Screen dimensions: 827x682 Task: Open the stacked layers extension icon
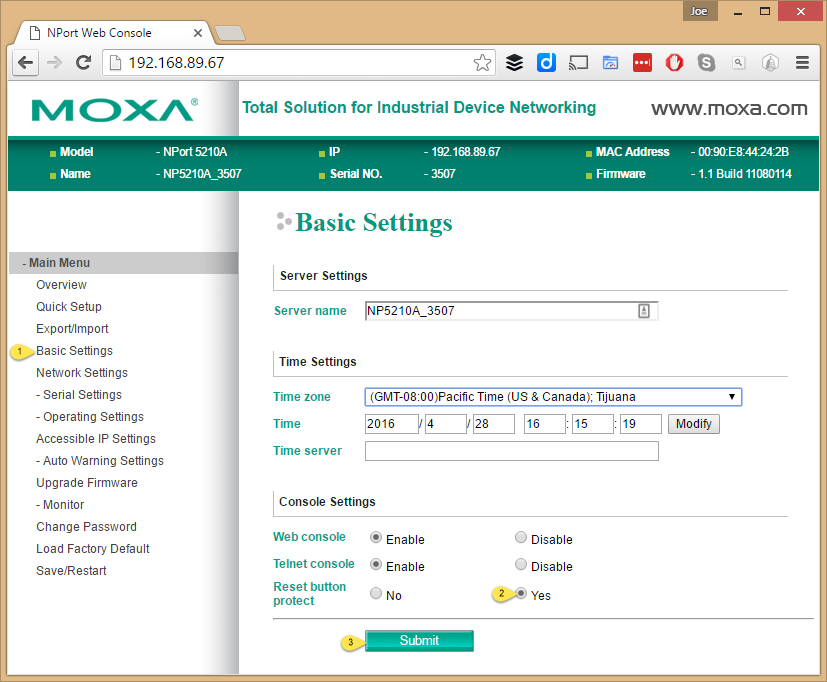click(x=514, y=63)
